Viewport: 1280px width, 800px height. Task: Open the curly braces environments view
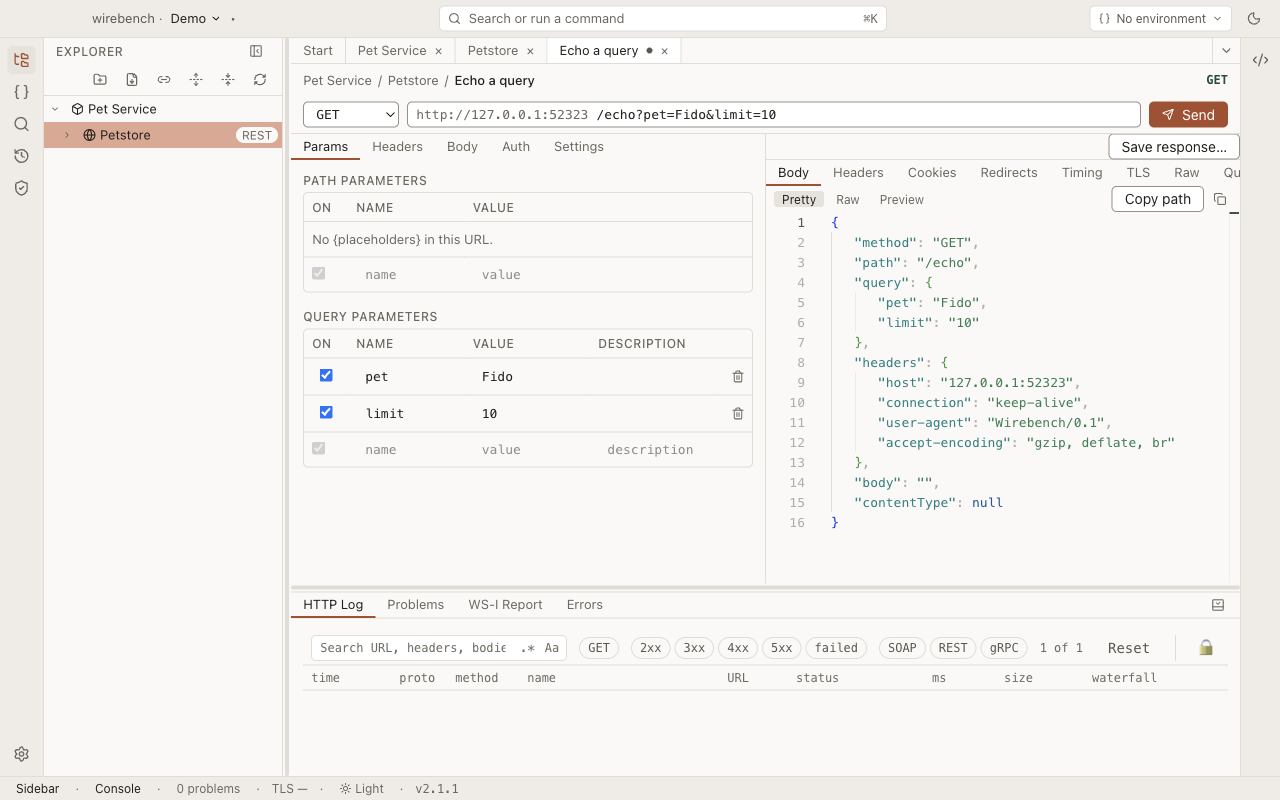21,92
